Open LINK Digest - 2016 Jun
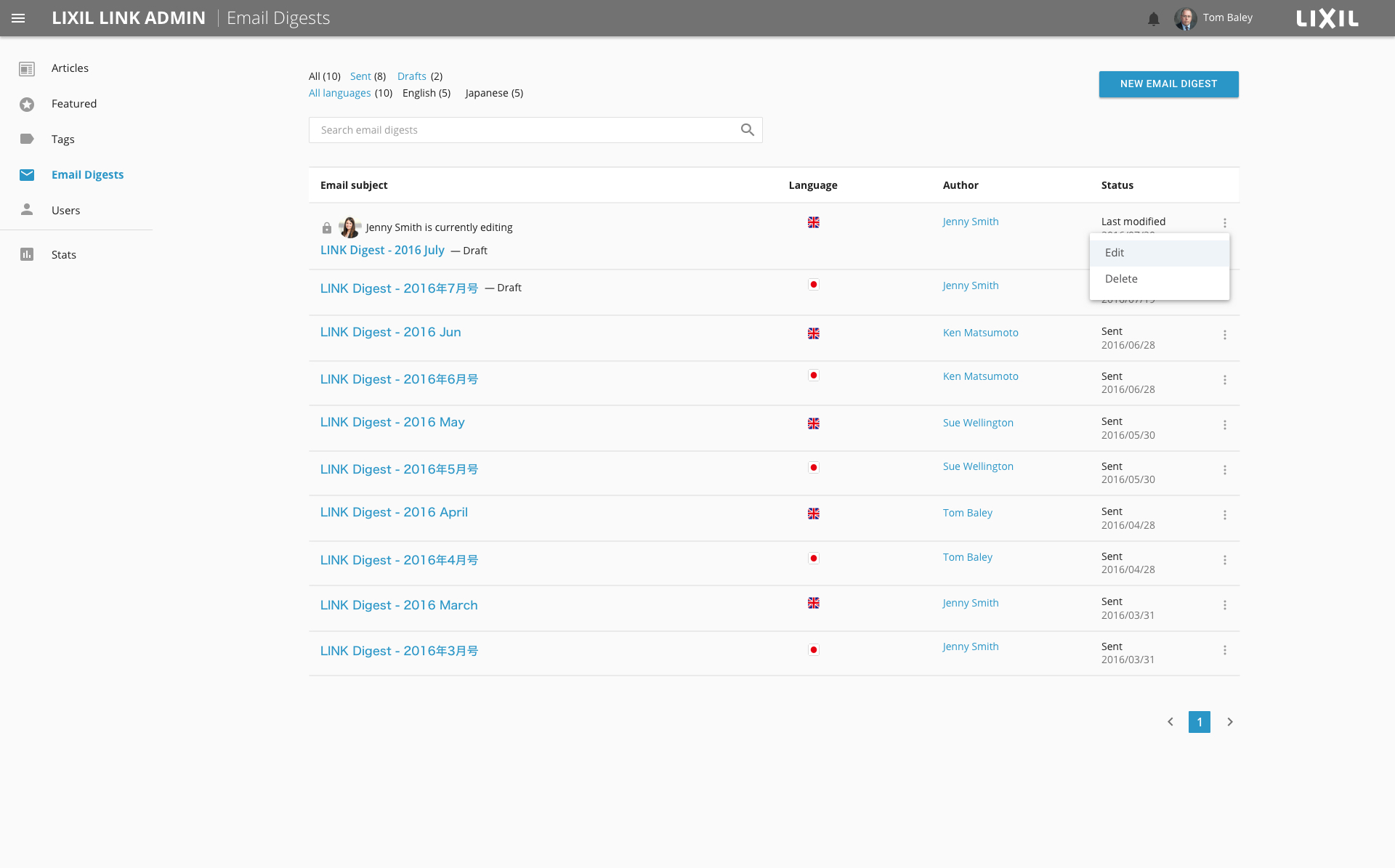 [391, 332]
